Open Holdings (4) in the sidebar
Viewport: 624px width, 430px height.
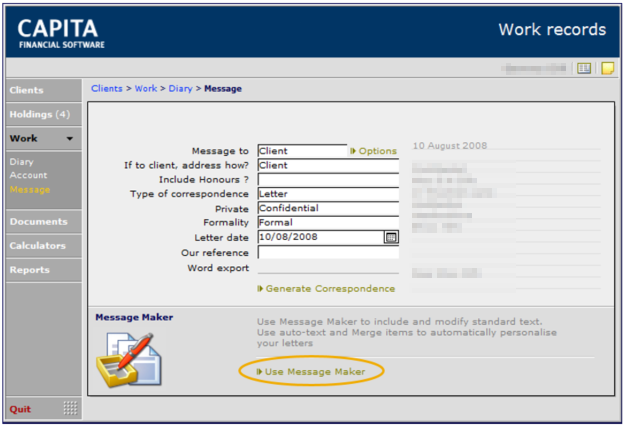click(x=44, y=115)
